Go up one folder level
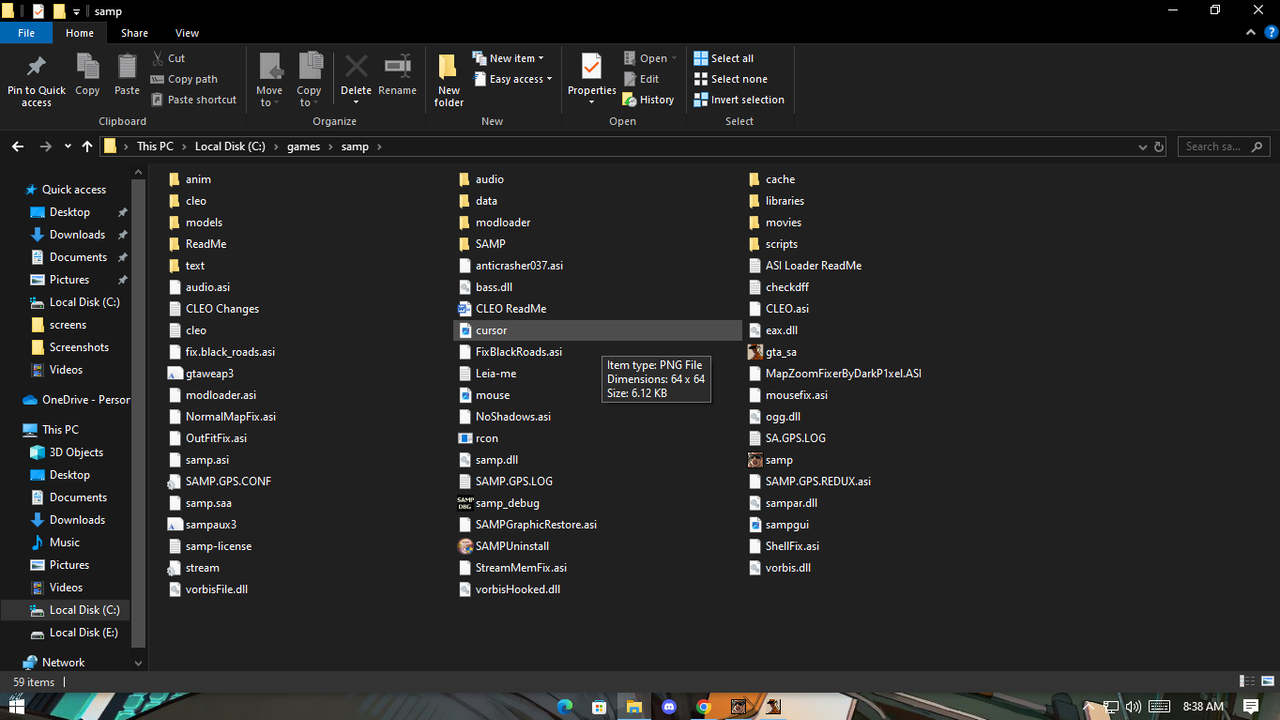 pyautogui.click(x=87, y=146)
